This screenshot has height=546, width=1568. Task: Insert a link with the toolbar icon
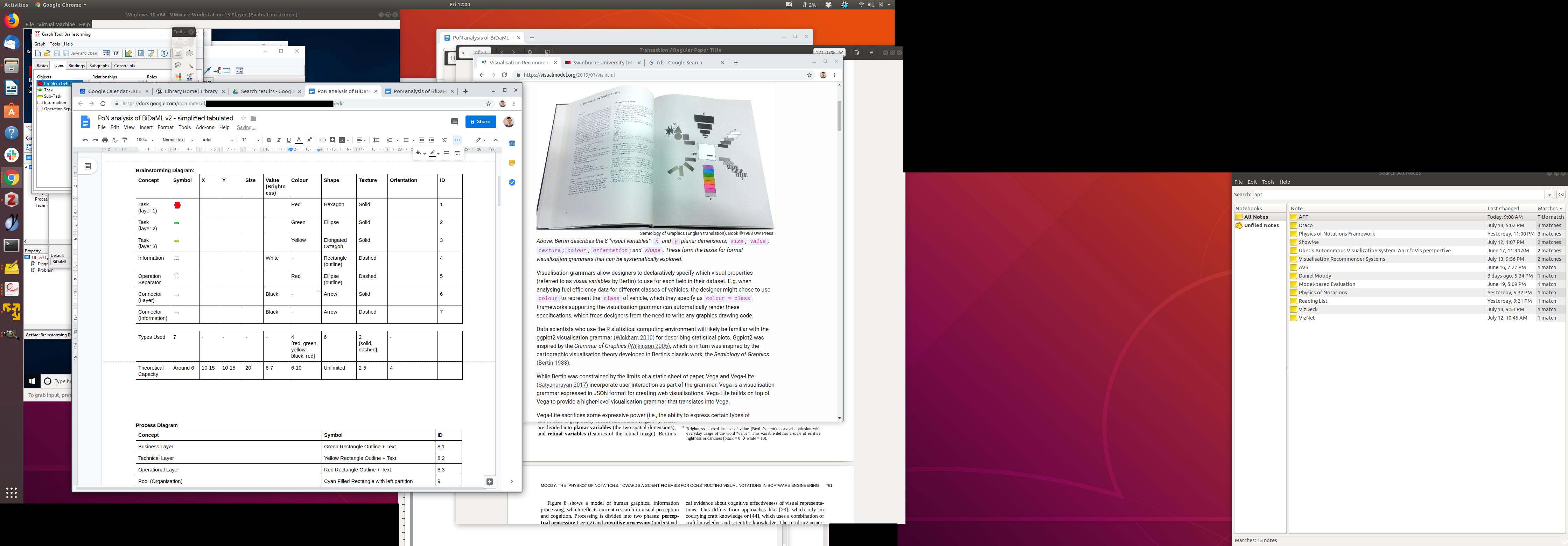323,140
